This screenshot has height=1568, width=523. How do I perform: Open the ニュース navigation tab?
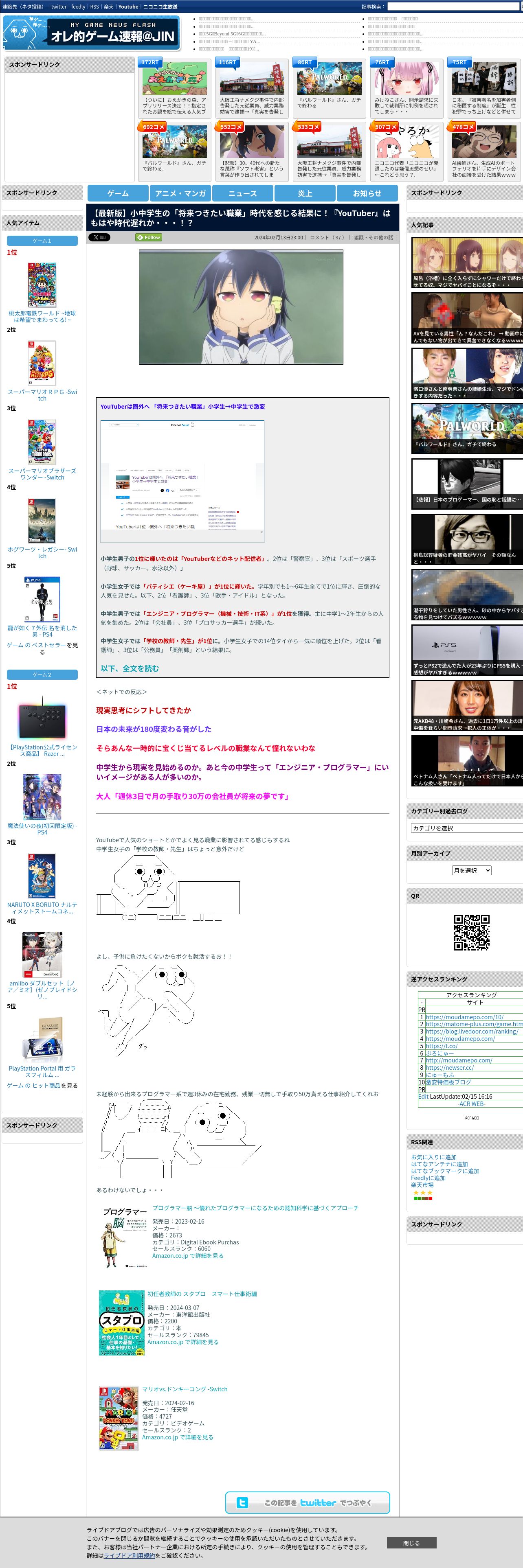(x=242, y=193)
